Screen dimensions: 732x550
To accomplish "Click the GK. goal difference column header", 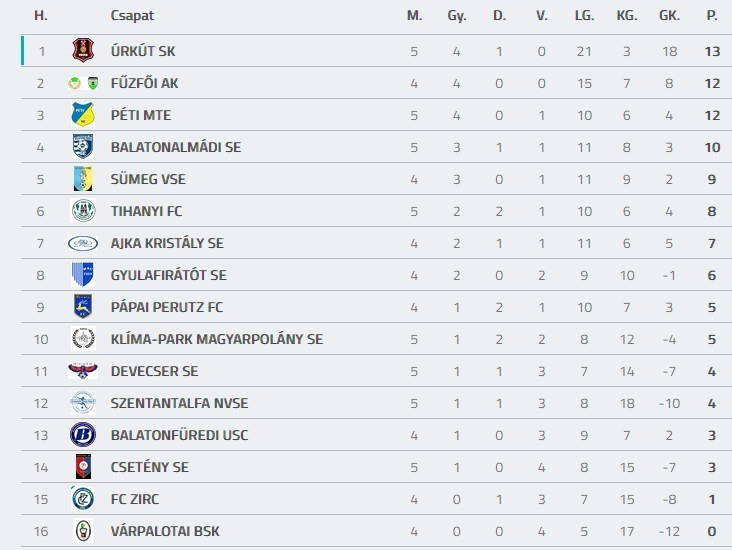I will coord(669,16).
